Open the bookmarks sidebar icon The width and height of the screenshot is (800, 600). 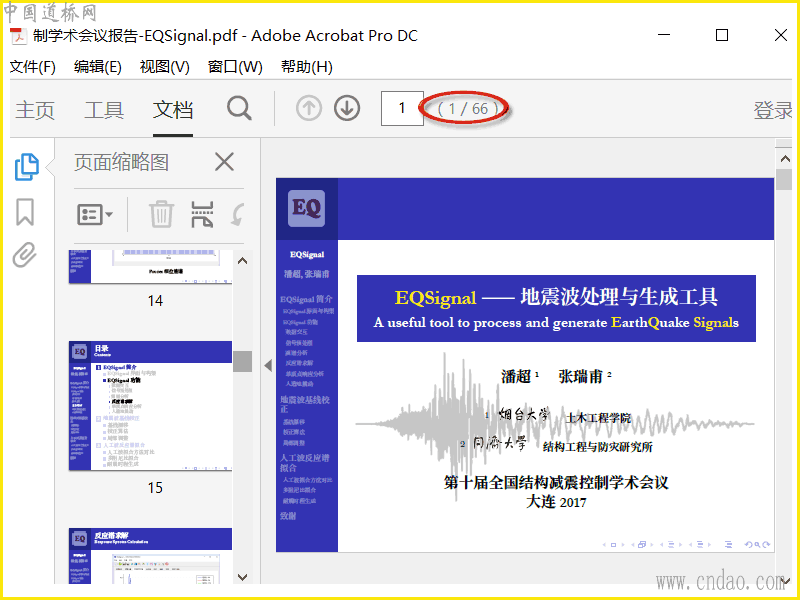tap(25, 212)
